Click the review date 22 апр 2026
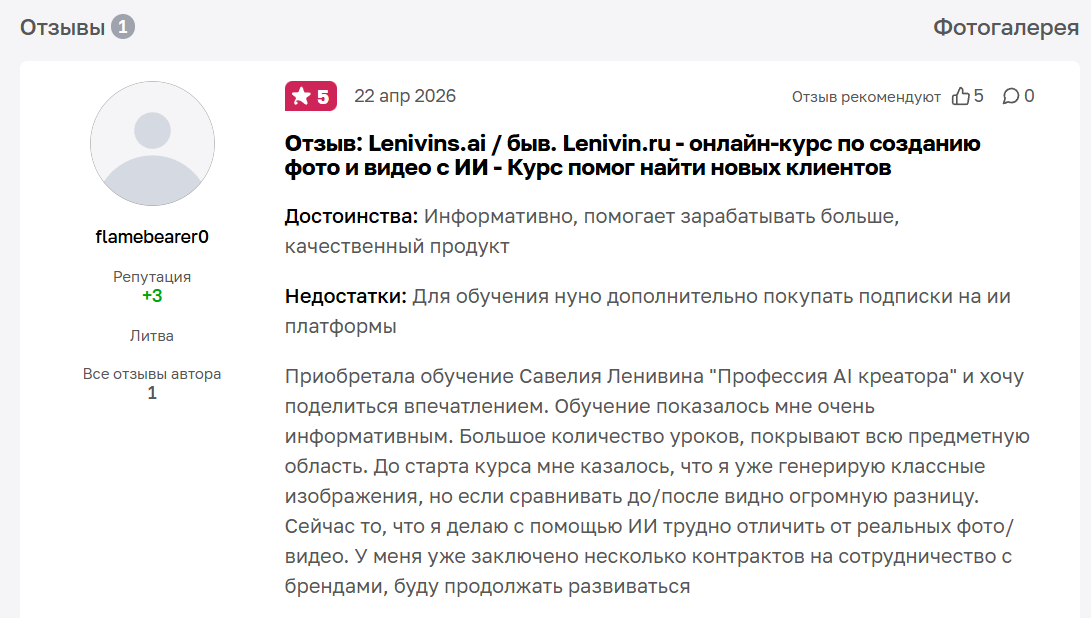This screenshot has height=618, width=1091. coord(405,96)
